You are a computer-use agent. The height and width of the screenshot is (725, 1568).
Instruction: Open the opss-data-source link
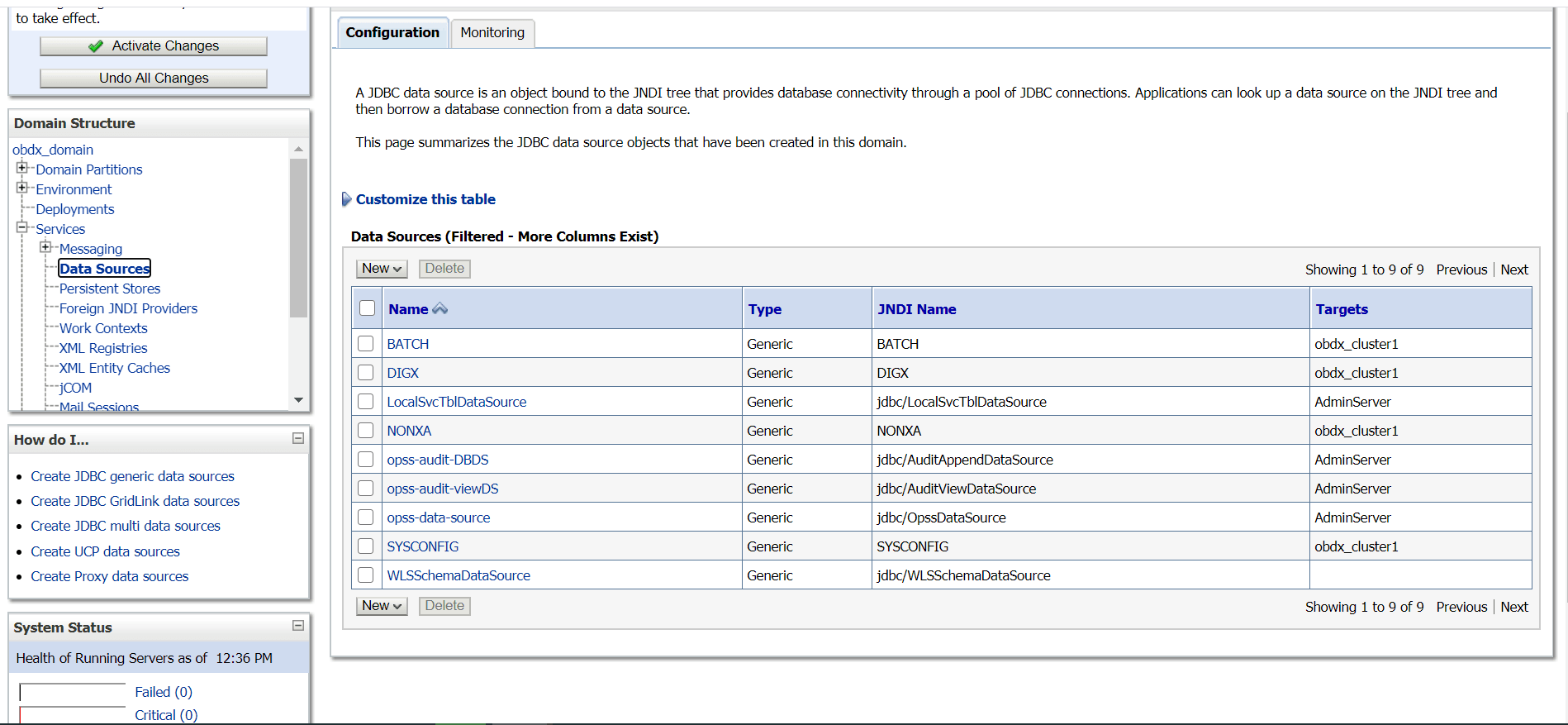(439, 518)
